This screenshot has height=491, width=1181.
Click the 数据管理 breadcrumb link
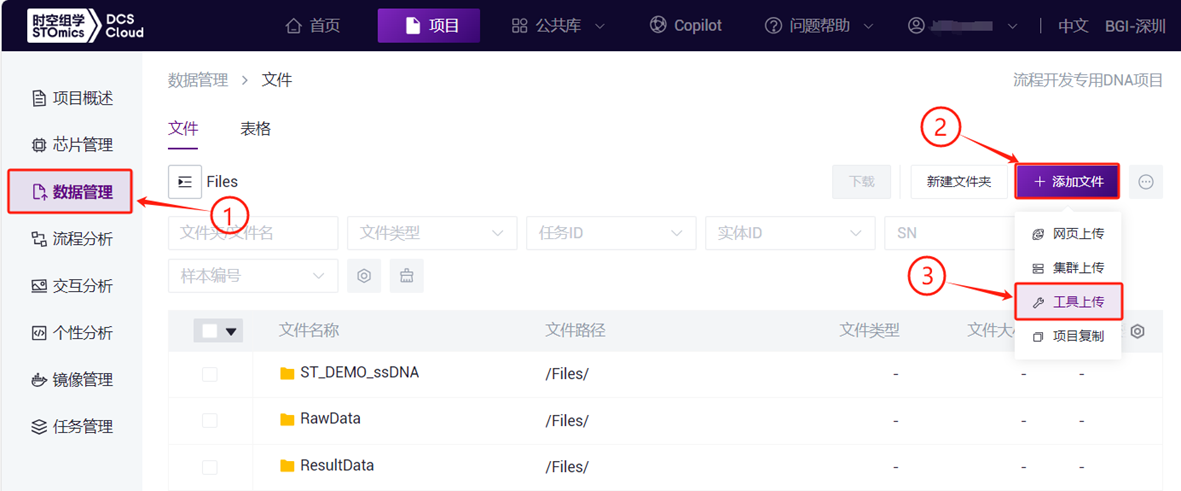(197, 80)
